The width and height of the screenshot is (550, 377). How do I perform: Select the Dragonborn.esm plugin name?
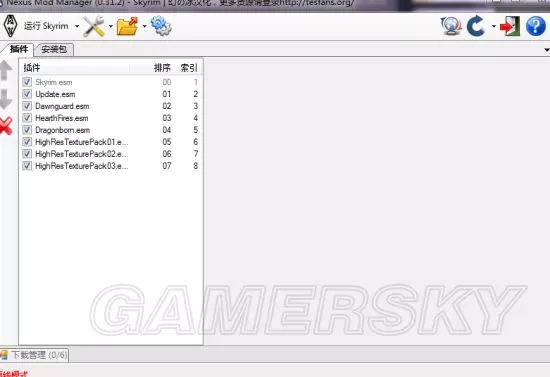pos(62,130)
